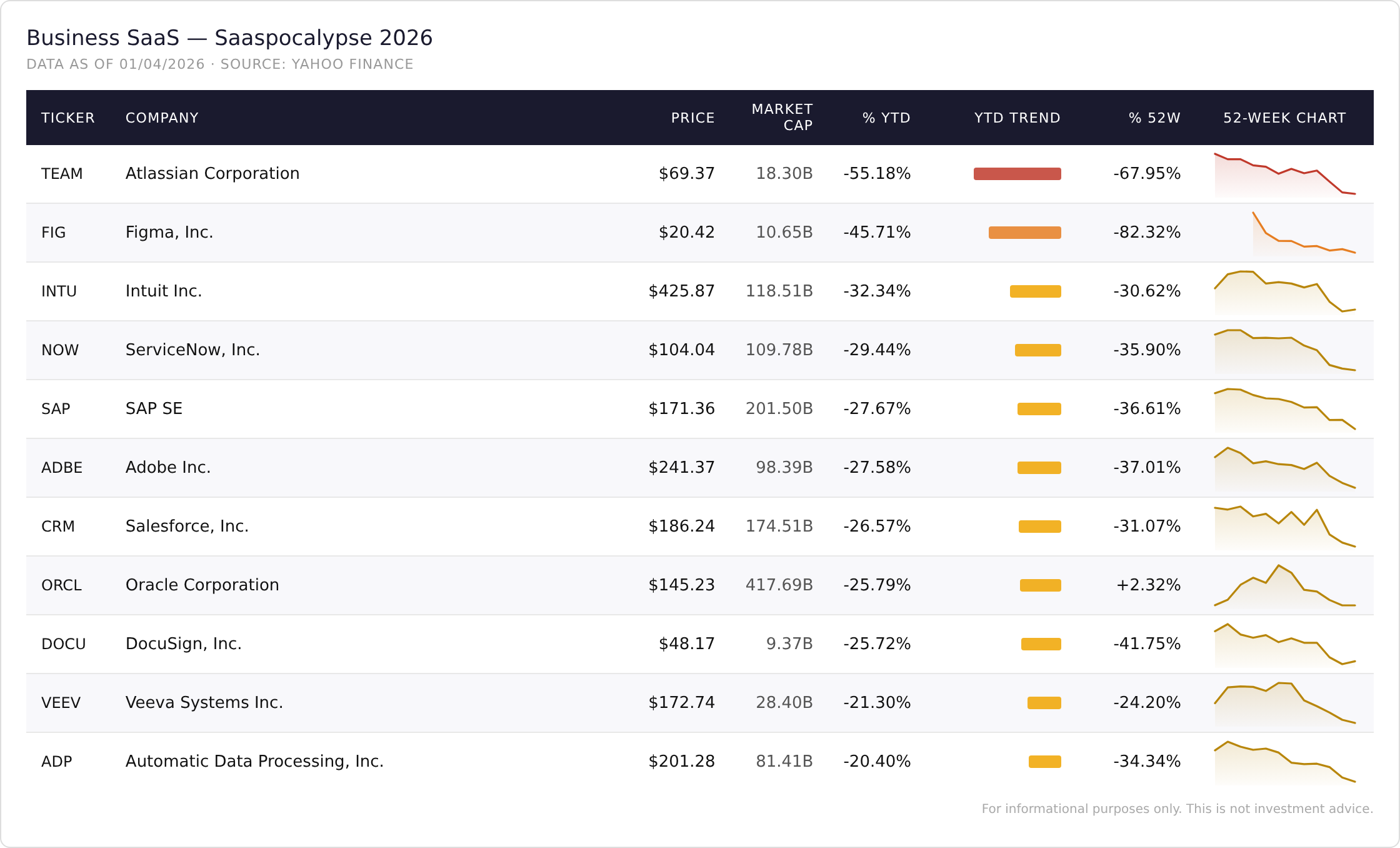Click the Business SaaS — Saaspocalypse 2026 title
1400x848 pixels.
point(229,38)
